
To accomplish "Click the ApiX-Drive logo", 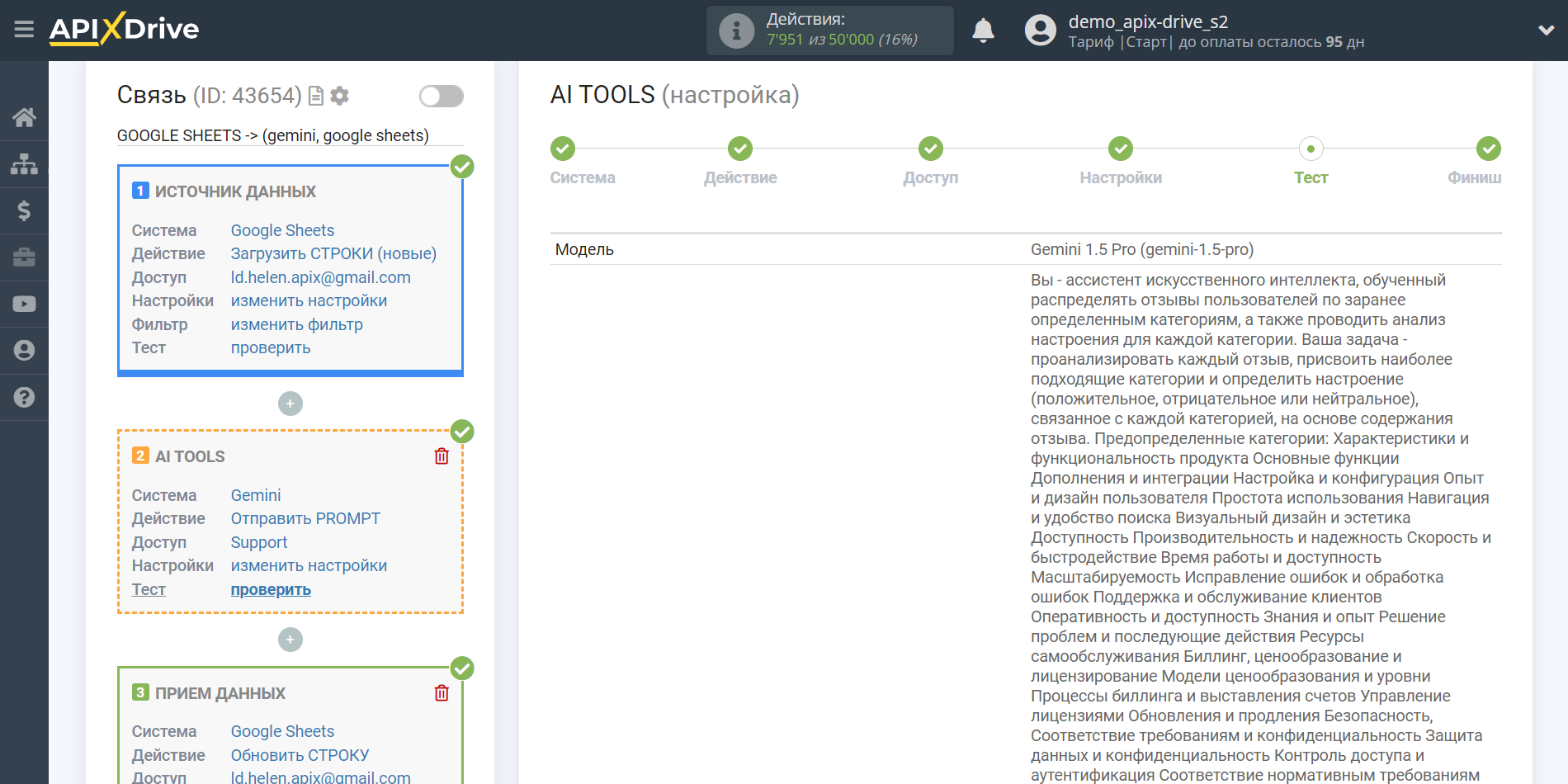I will [124, 29].
